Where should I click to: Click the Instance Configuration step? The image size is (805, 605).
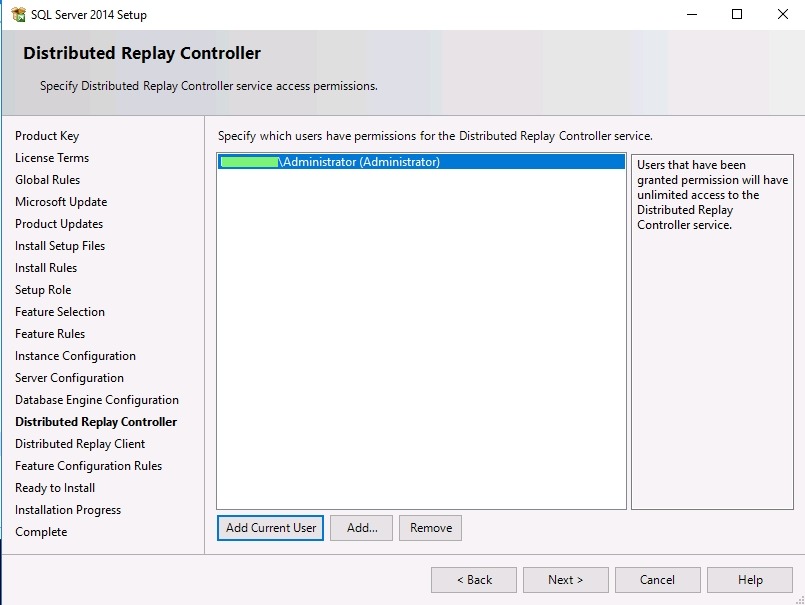coord(75,356)
